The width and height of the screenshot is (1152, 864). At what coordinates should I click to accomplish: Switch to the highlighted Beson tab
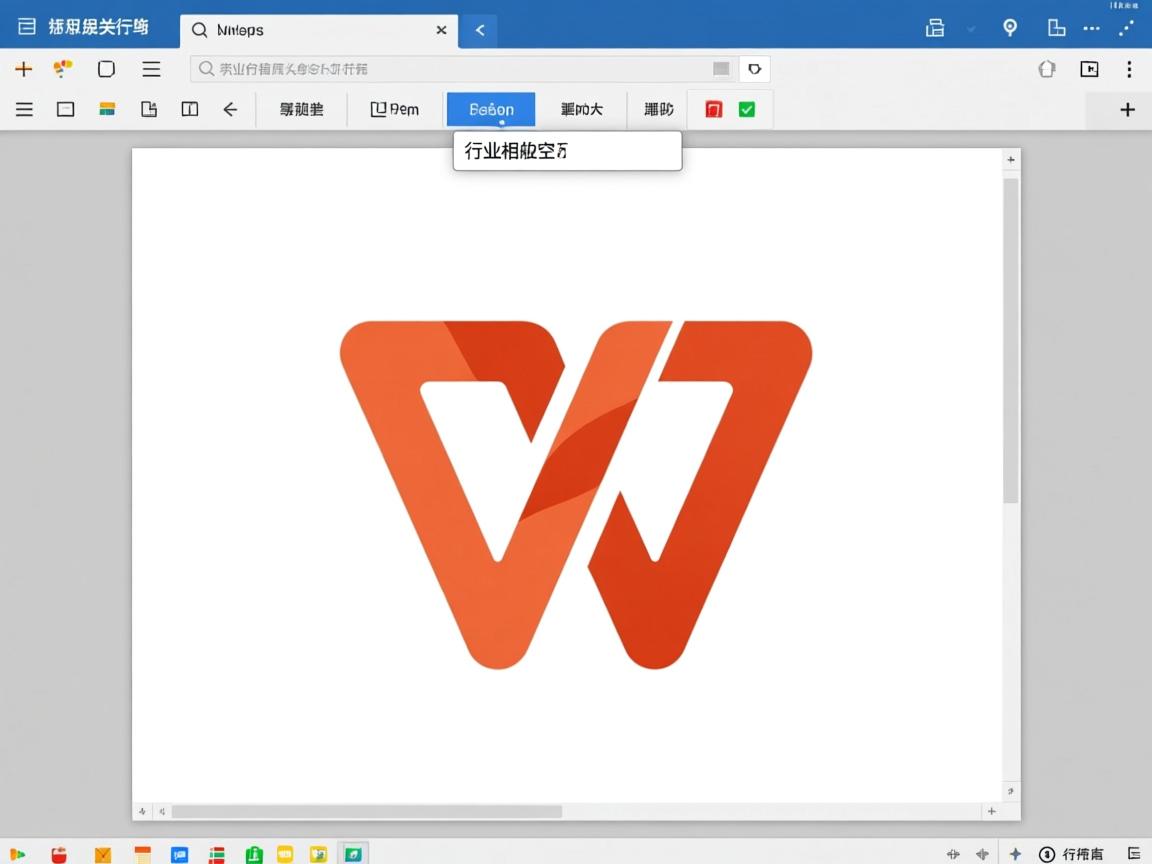tap(490, 109)
